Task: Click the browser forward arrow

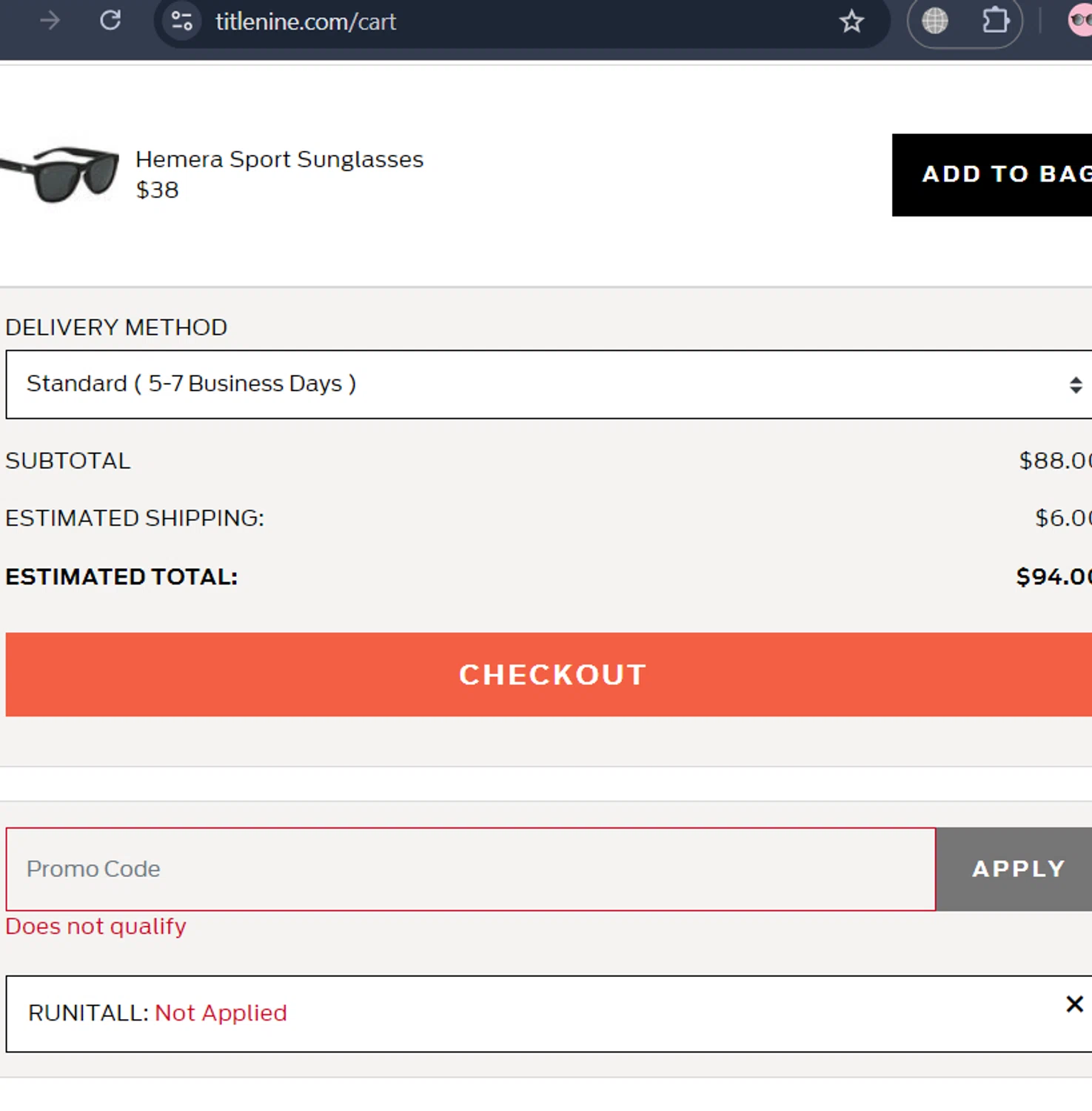Action: tap(50, 21)
